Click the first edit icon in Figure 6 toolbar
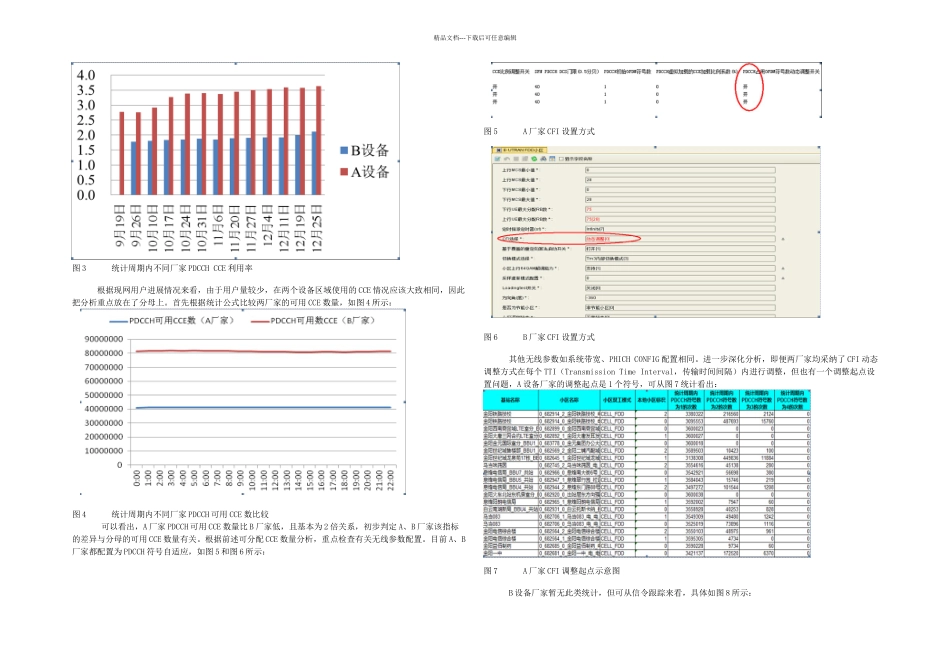The width and height of the screenshot is (950, 672). click(497, 159)
